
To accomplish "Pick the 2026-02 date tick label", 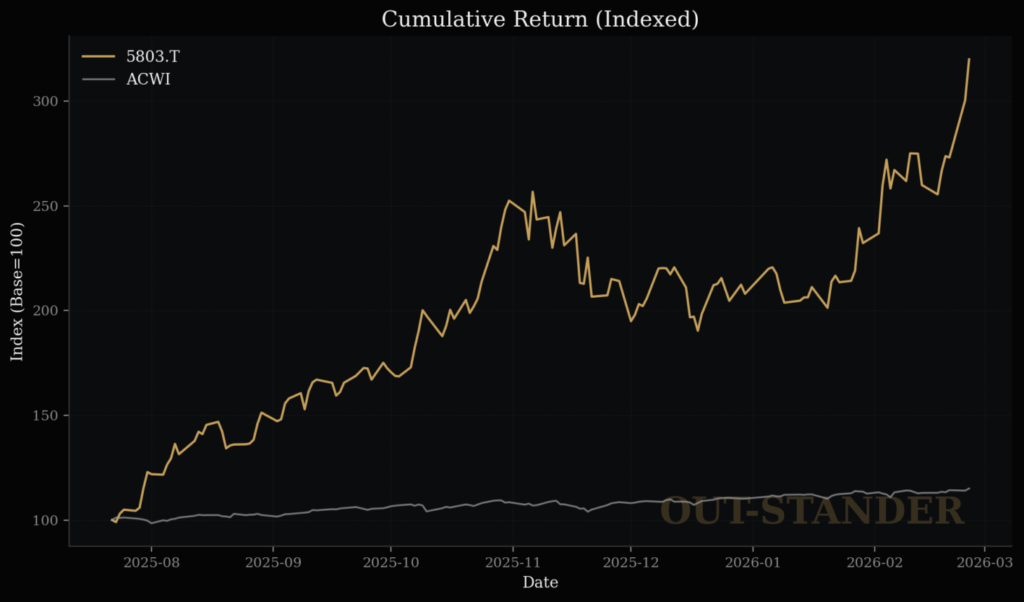I will pos(875,561).
